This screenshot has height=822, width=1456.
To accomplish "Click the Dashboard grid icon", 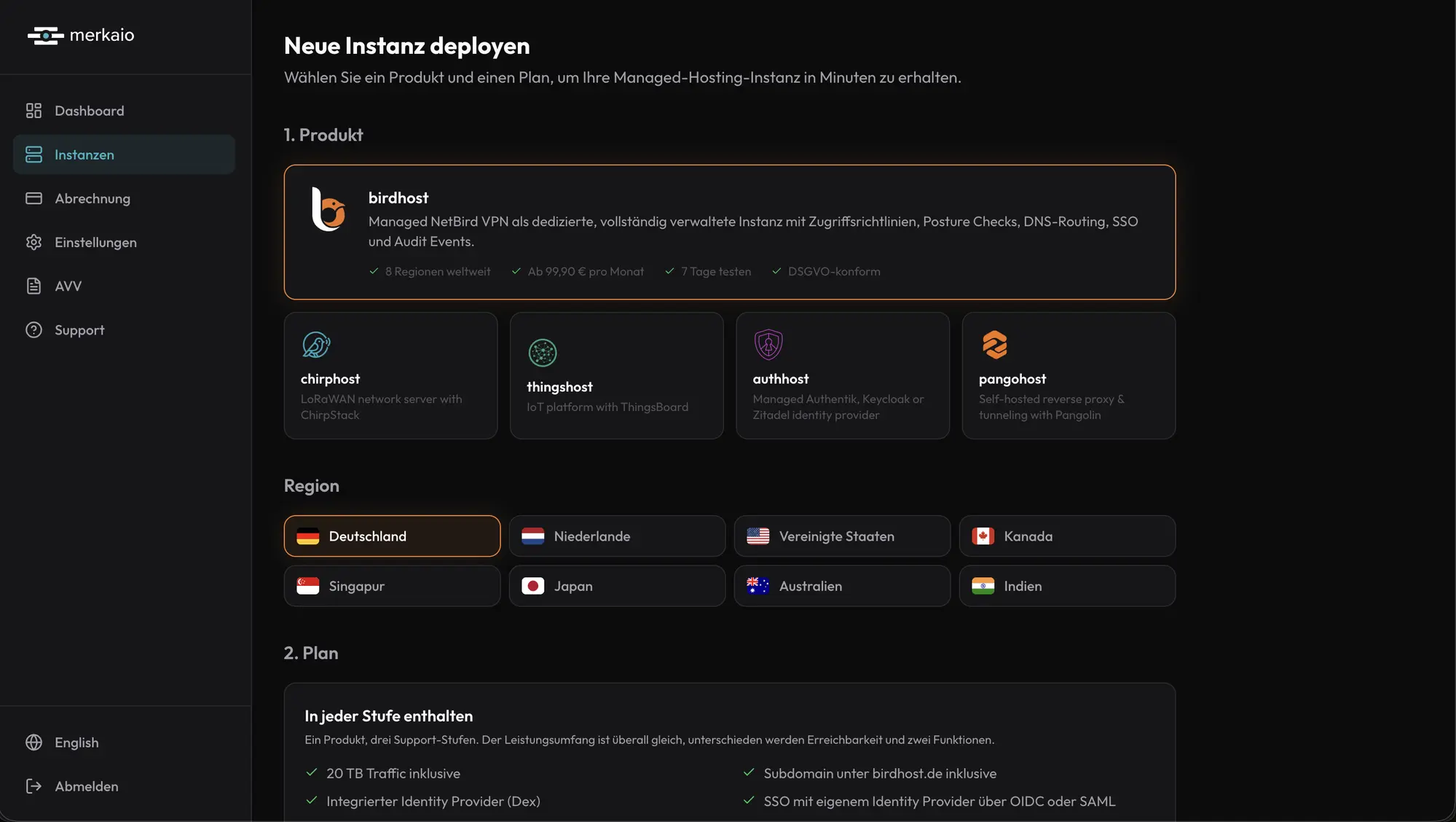I will pyautogui.click(x=34, y=111).
